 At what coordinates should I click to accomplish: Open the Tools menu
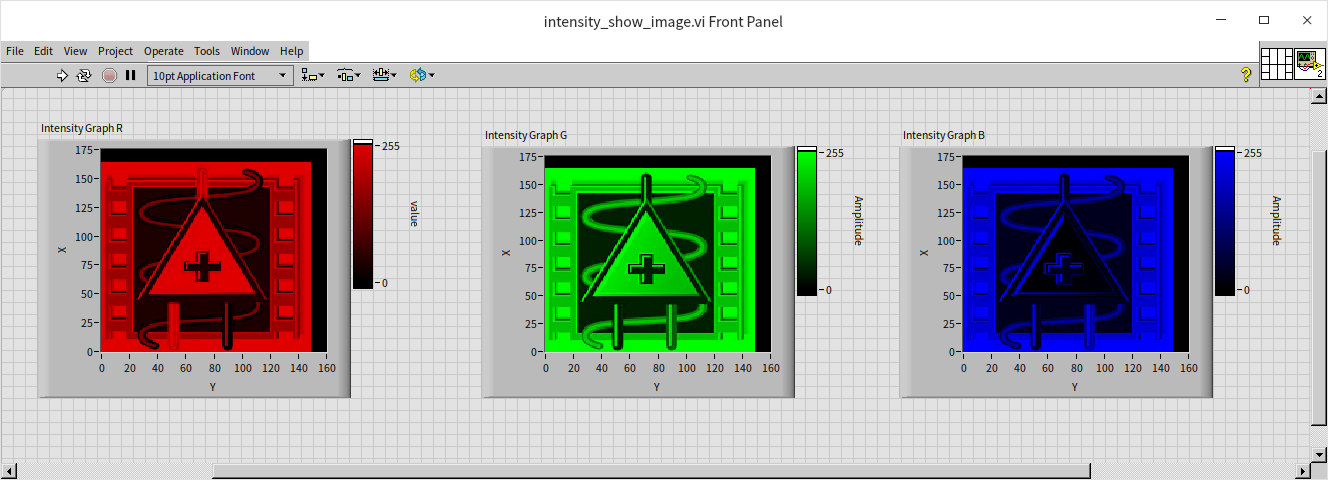click(x=207, y=51)
